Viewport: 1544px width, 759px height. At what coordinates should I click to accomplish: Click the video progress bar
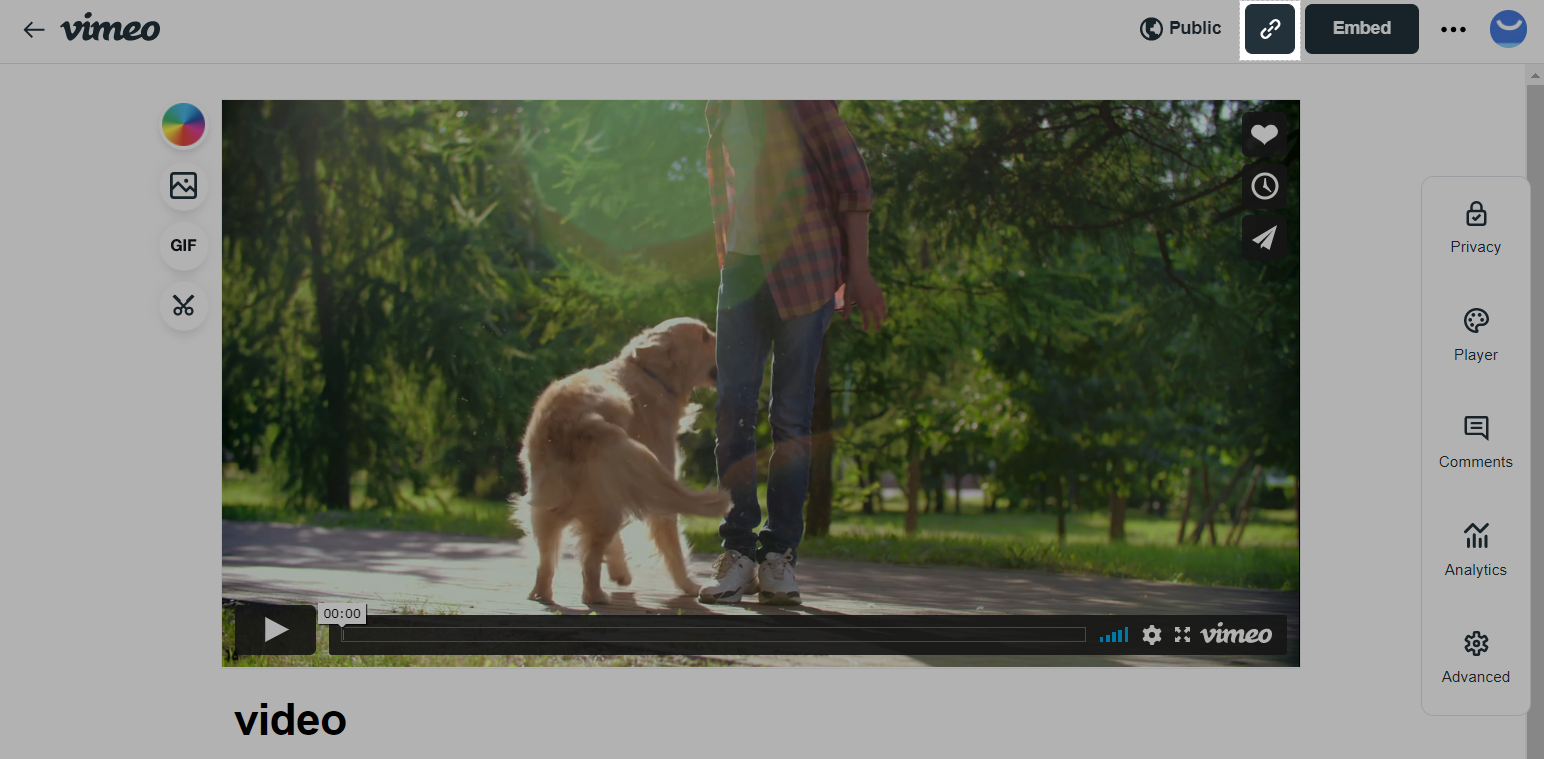coord(713,635)
